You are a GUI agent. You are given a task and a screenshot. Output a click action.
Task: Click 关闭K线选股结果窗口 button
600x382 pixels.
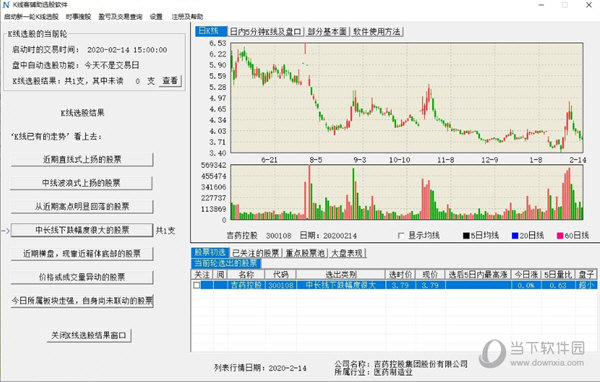tap(89, 335)
